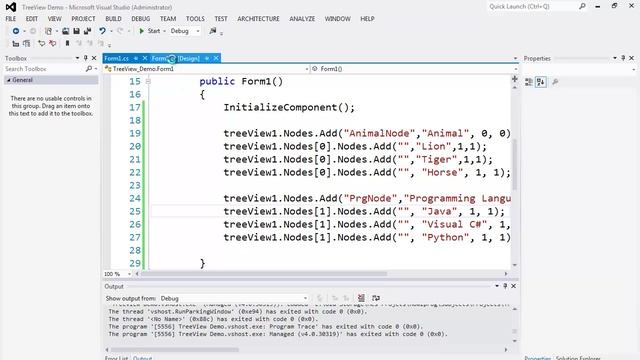
Task: Open the BUILD menu
Action: [x=113, y=19]
